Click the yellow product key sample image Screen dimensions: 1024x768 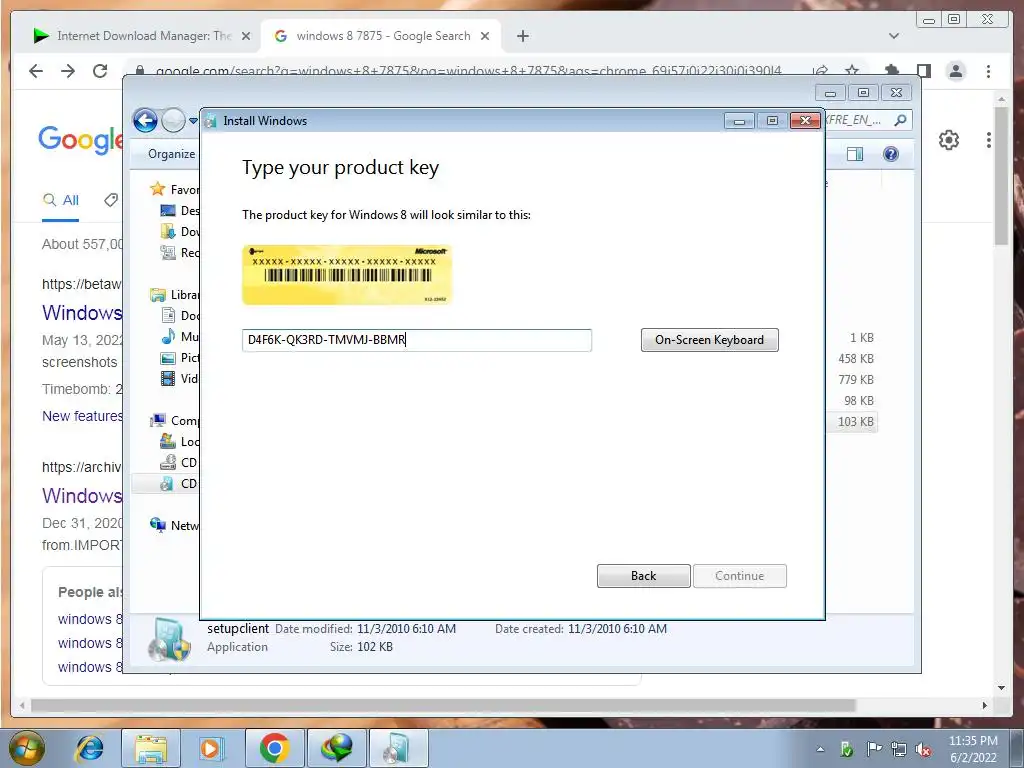[x=347, y=275]
